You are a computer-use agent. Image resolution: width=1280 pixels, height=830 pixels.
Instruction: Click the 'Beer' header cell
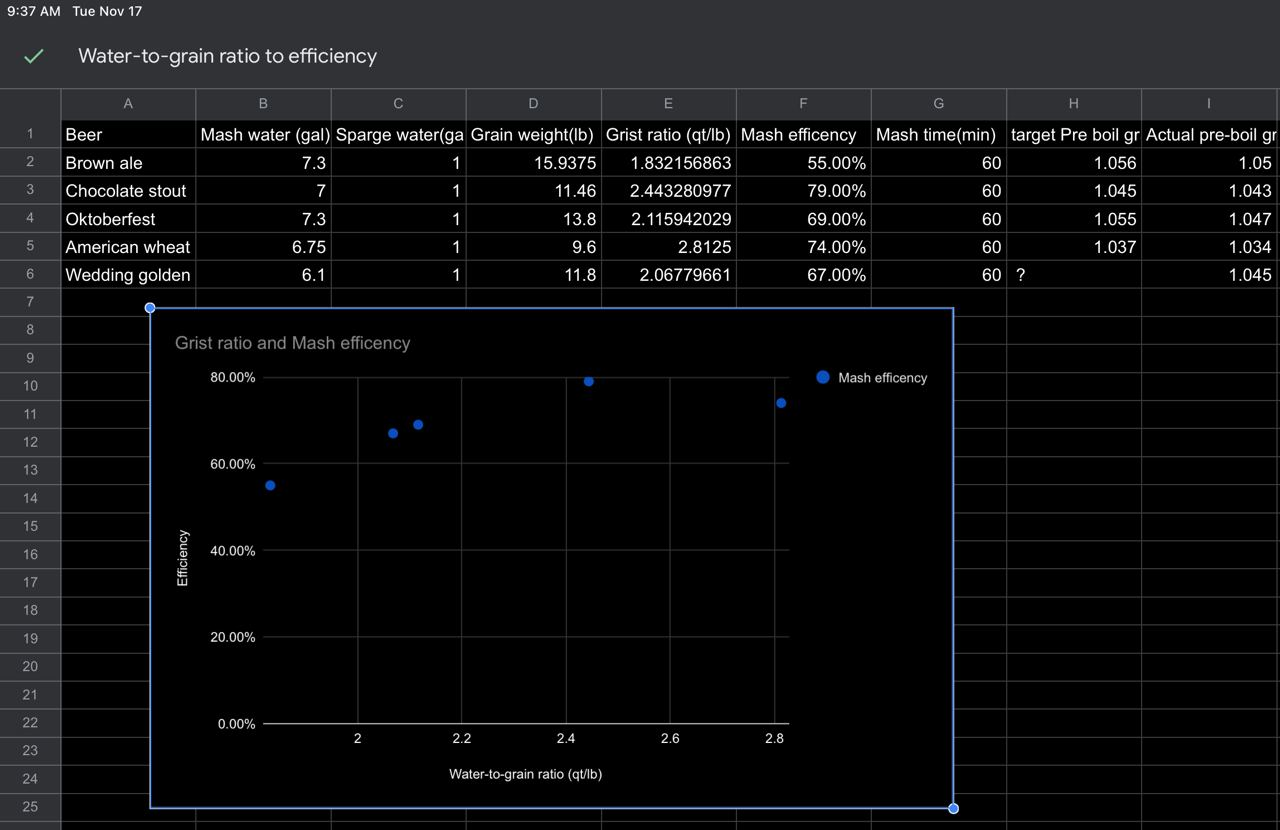pos(128,134)
